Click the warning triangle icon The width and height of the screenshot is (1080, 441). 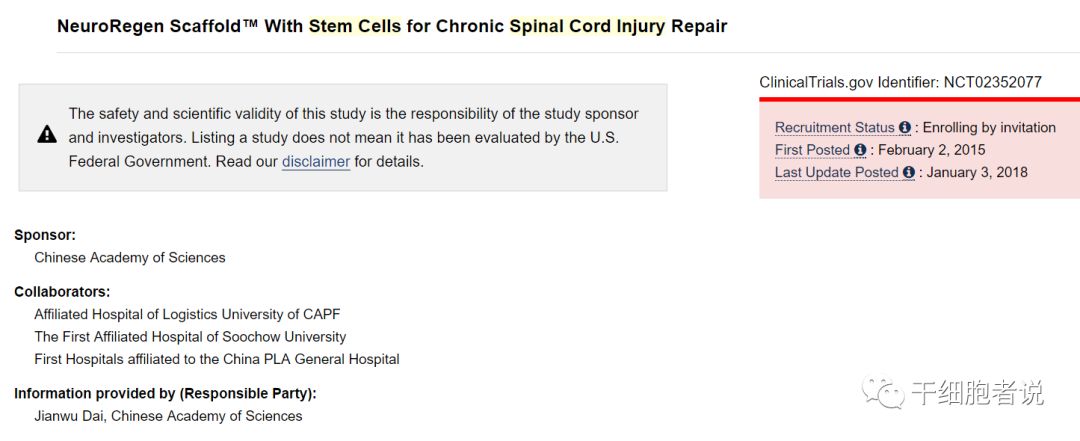[x=47, y=134]
